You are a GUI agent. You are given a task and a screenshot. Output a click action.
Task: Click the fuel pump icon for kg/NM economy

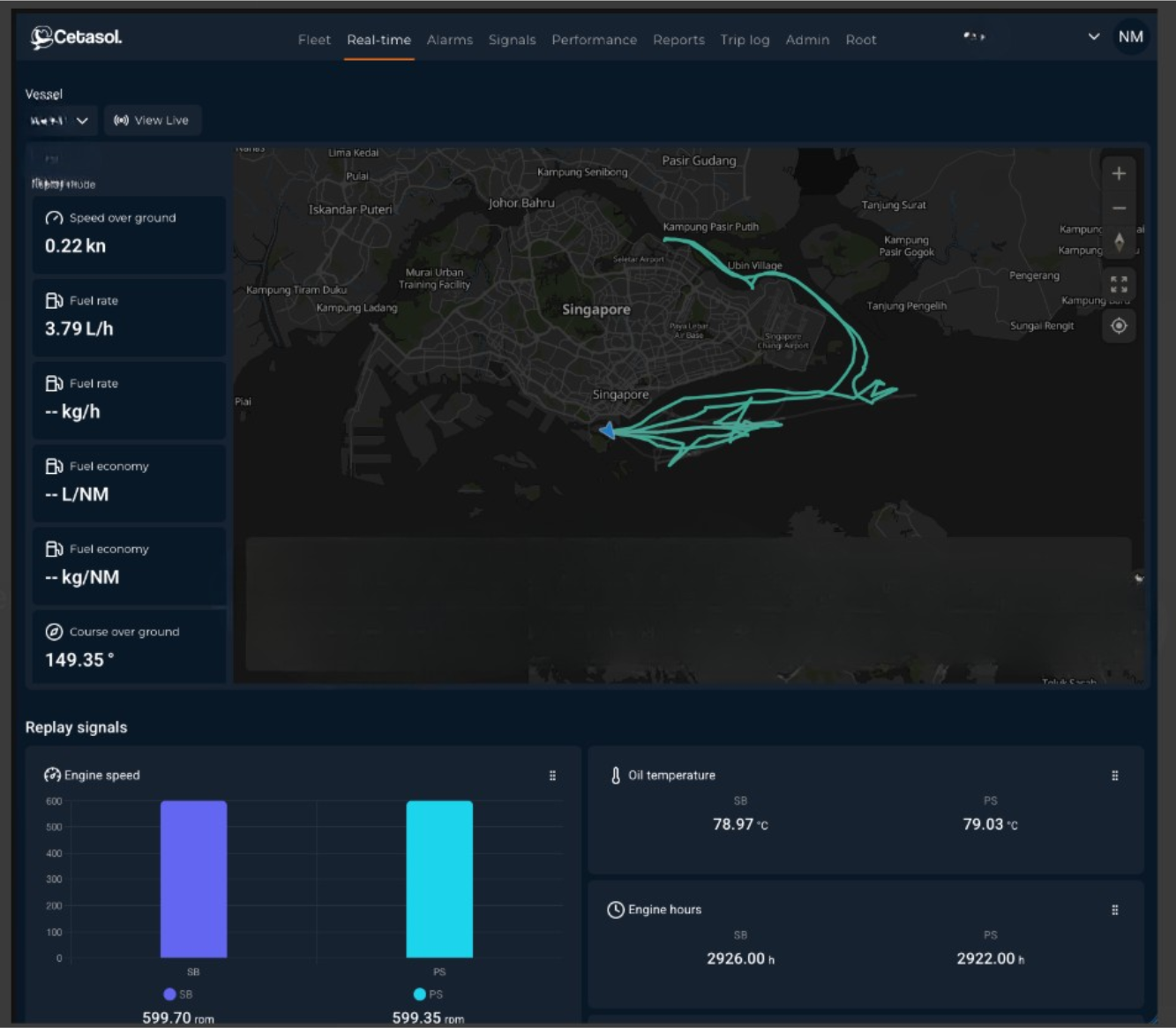[x=54, y=549]
